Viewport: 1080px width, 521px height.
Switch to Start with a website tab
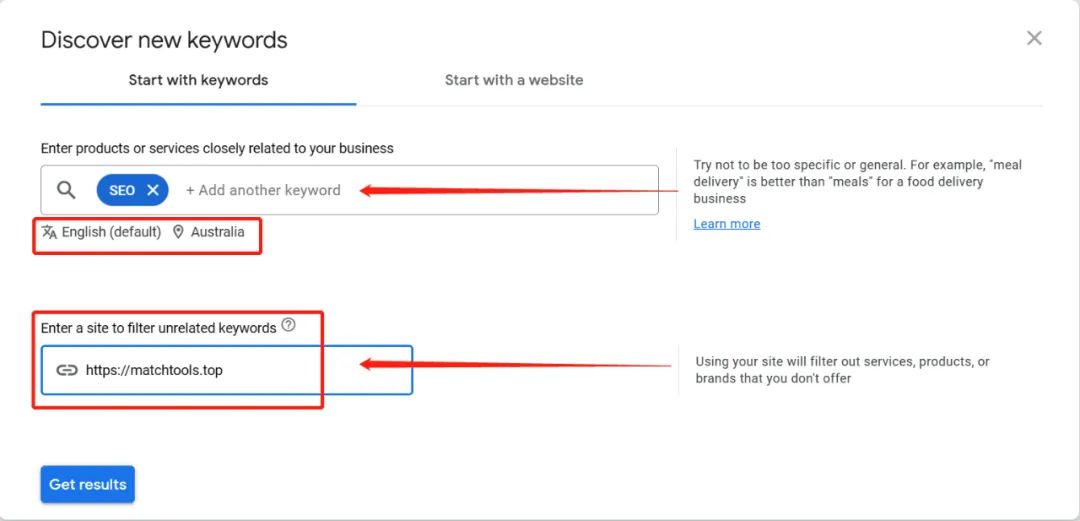pyautogui.click(x=514, y=81)
